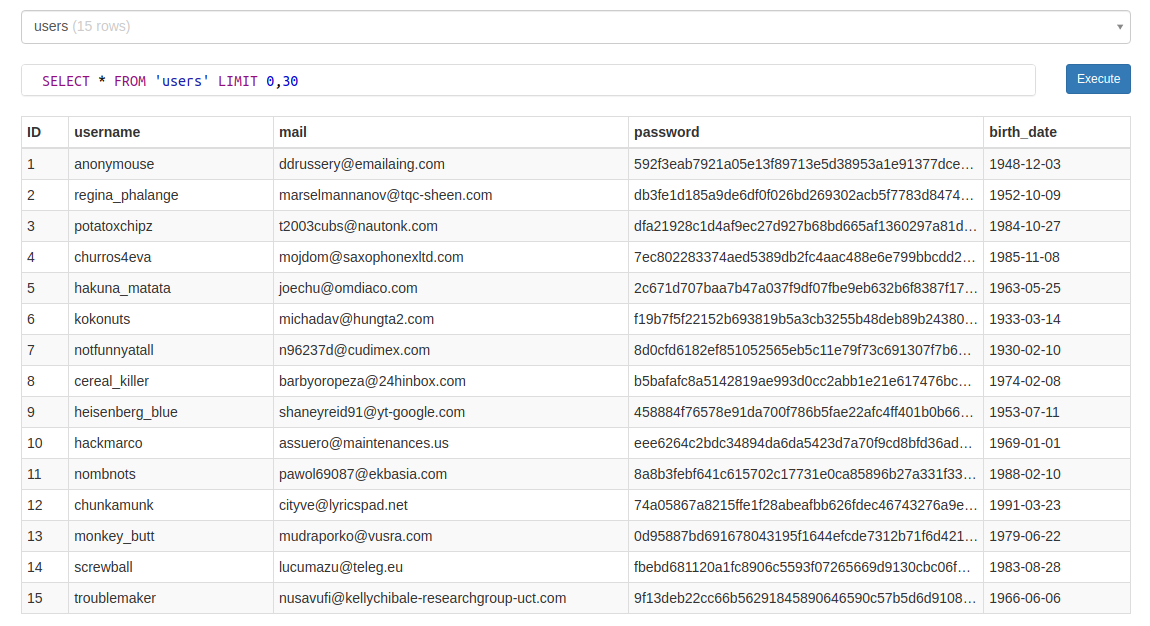1150x626 pixels.
Task: Select the regina_phalange username cell
Action: [x=126, y=195]
